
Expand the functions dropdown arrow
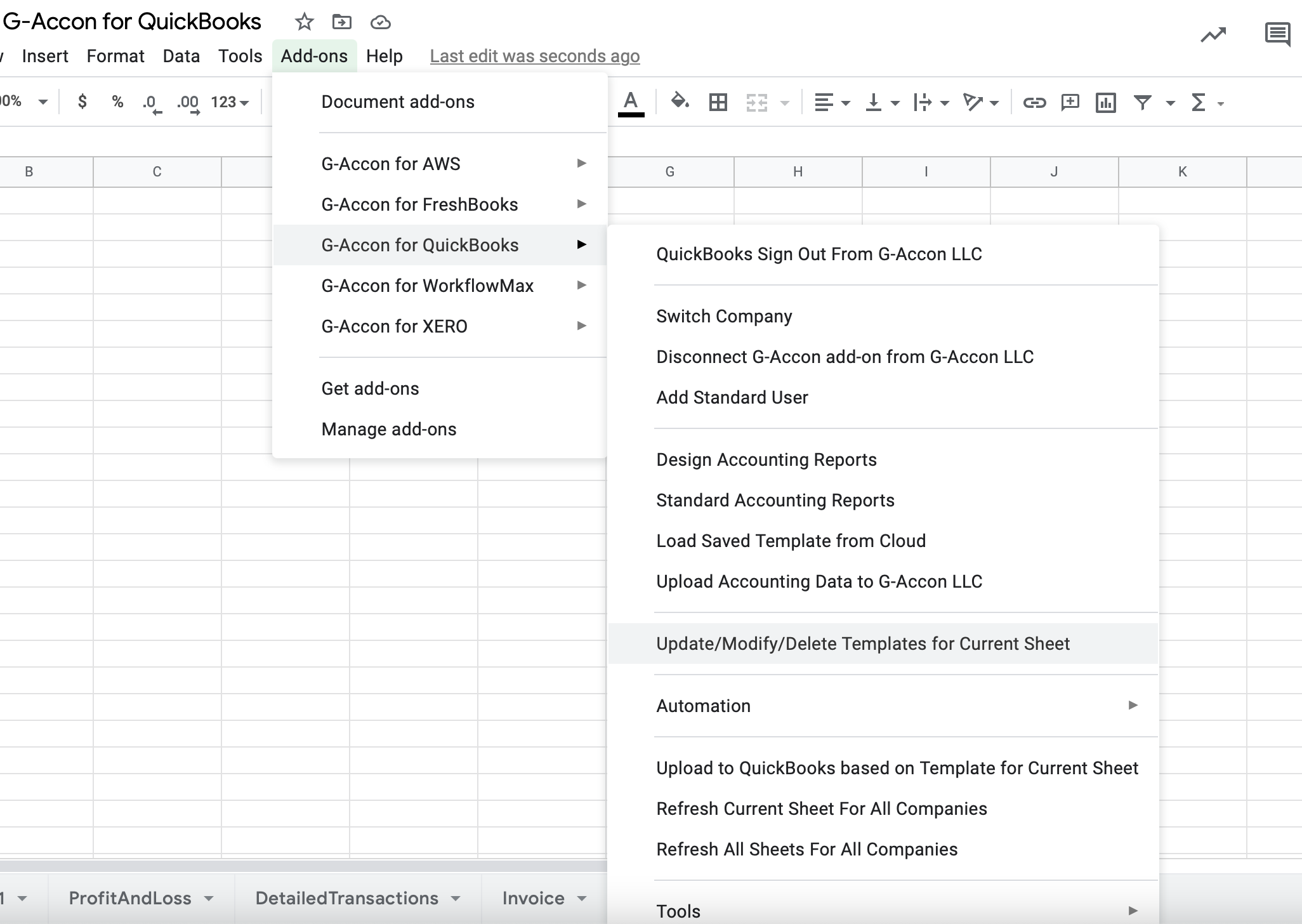tap(1221, 103)
